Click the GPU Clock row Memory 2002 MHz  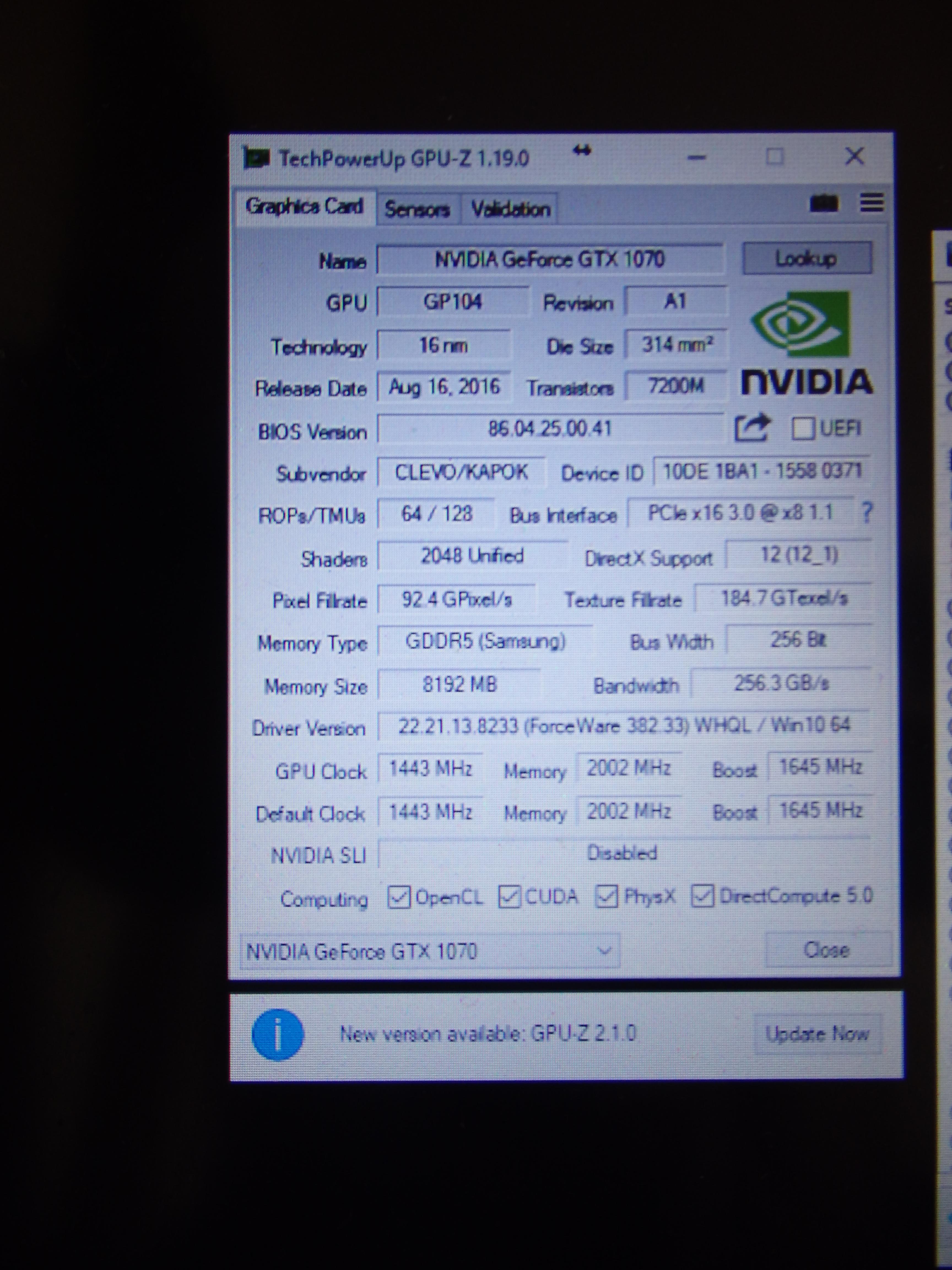tap(629, 768)
